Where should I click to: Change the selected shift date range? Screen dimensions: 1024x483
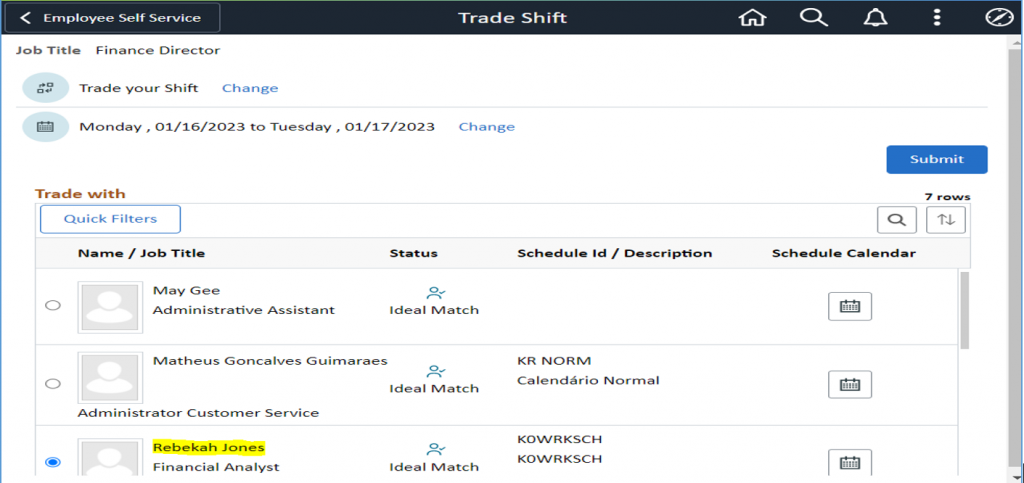click(487, 127)
